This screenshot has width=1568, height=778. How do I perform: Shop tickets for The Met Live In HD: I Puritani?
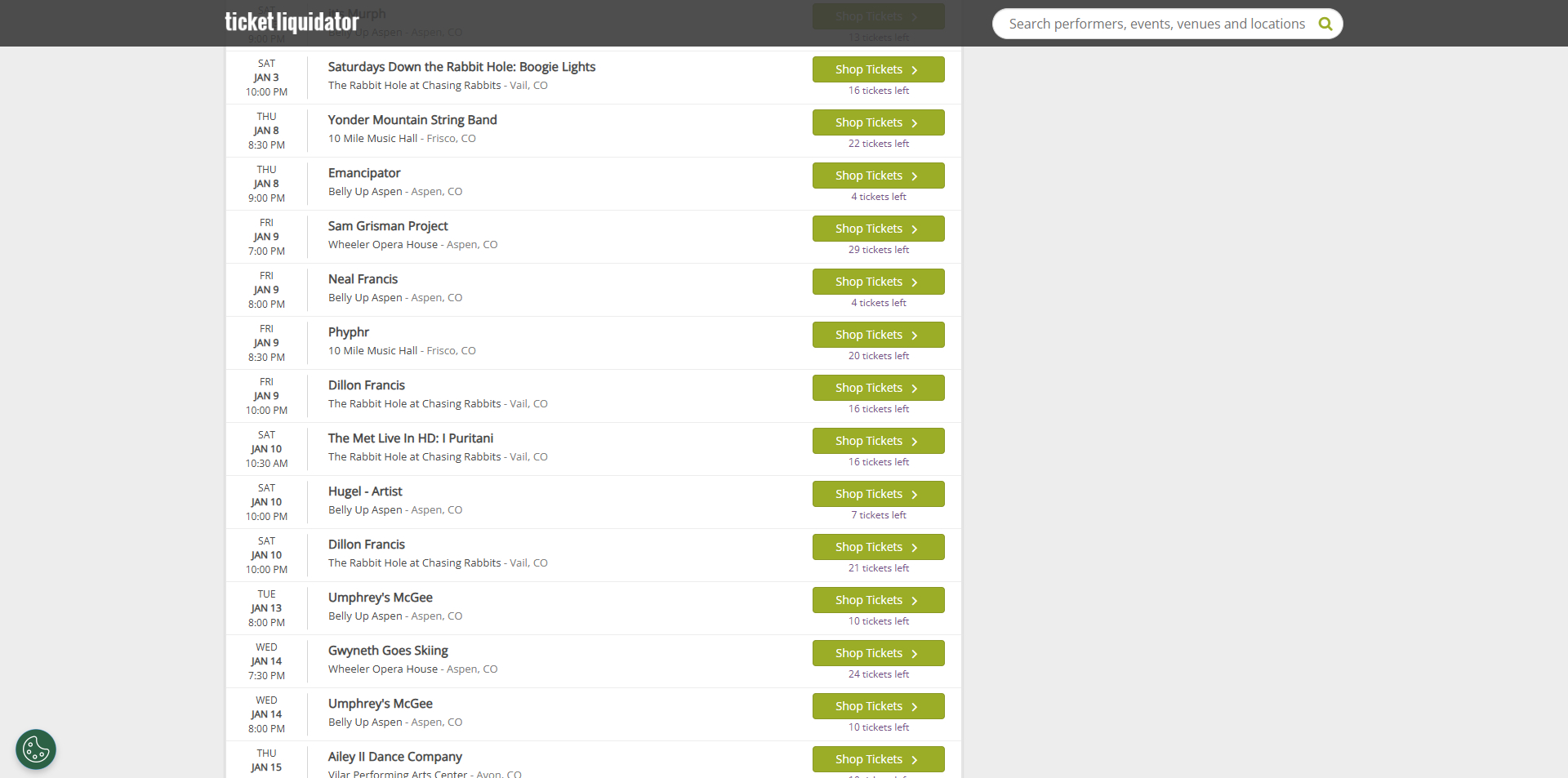(878, 441)
